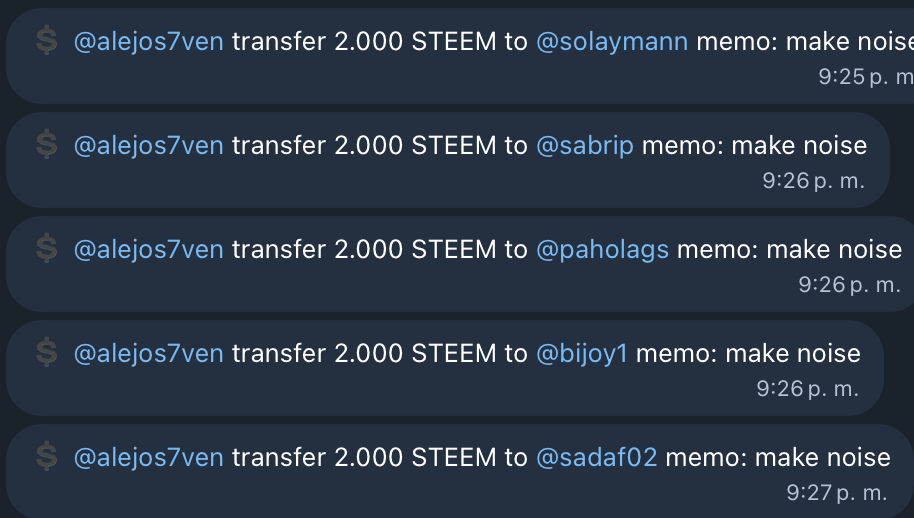The height and width of the screenshot is (518, 914).
Task: Click the memo text in the paholags message
Action: [789, 250]
